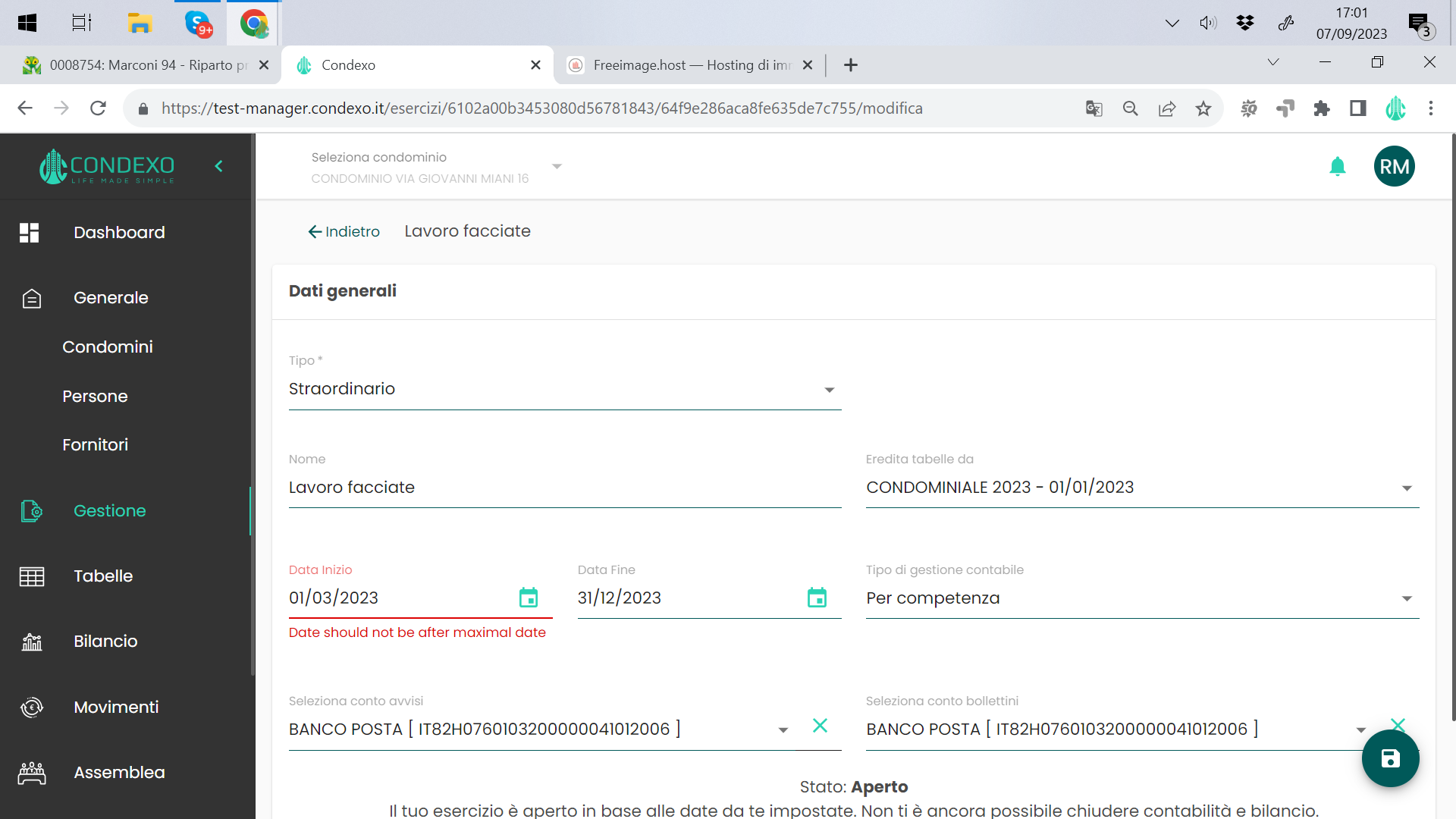1456x819 pixels.
Task: Open the notifications bell
Action: click(x=1338, y=166)
